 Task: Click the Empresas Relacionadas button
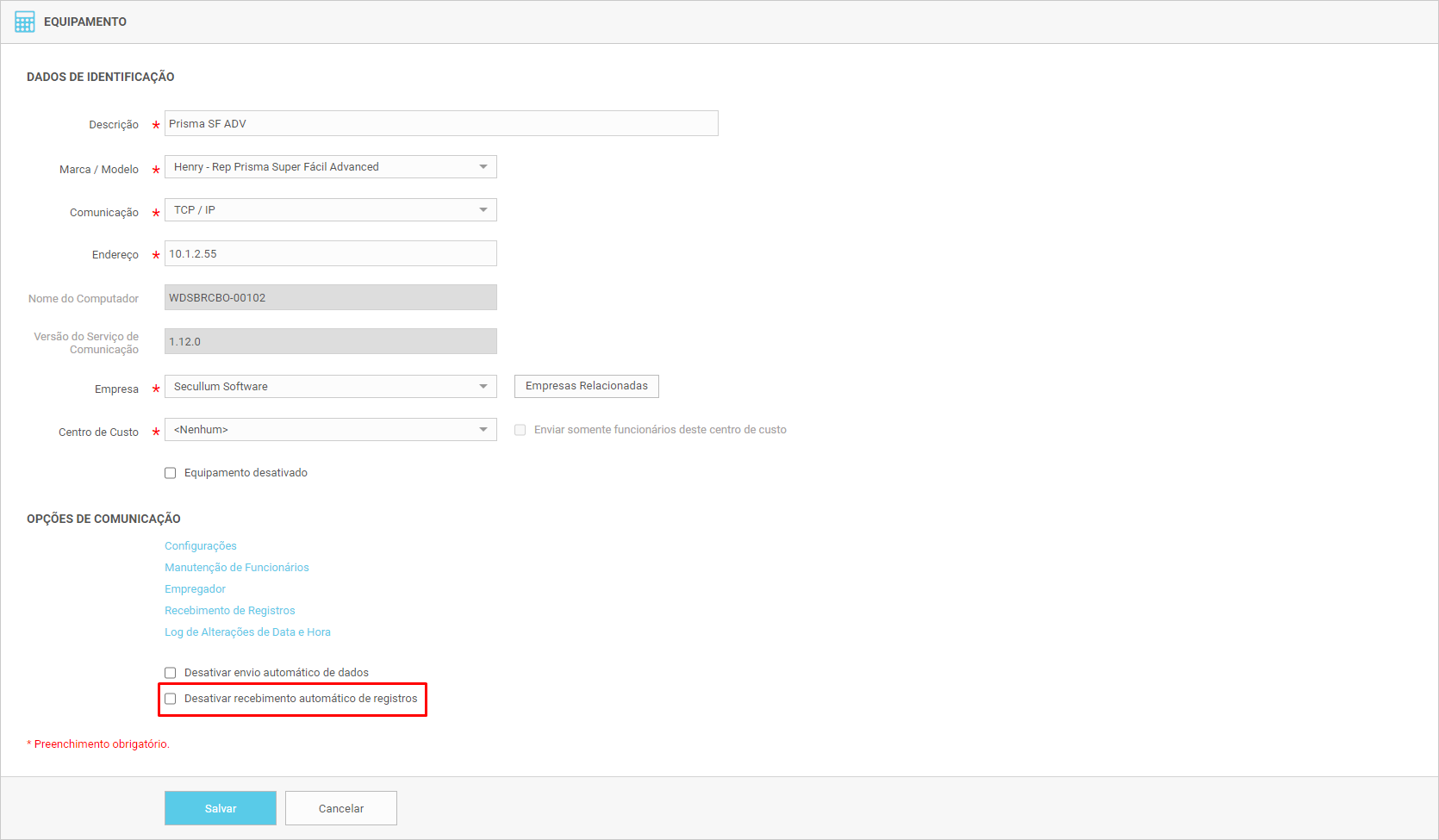click(587, 386)
